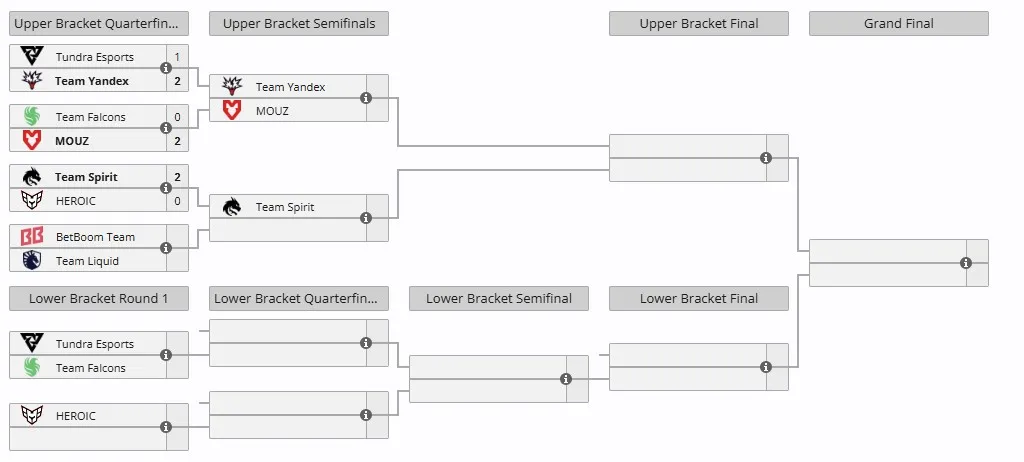Viewport: 1024px width, 462px height.
Task: Click the Grand Final column header
Action: coord(899,24)
